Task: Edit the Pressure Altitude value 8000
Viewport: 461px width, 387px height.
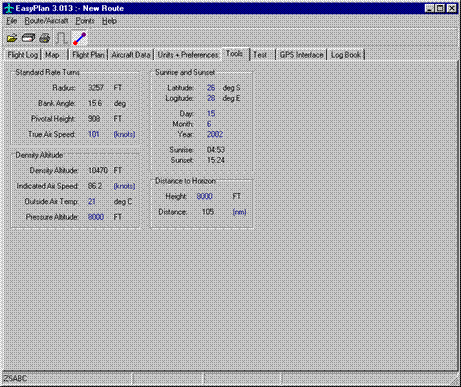Action: click(x=96, y=217)
